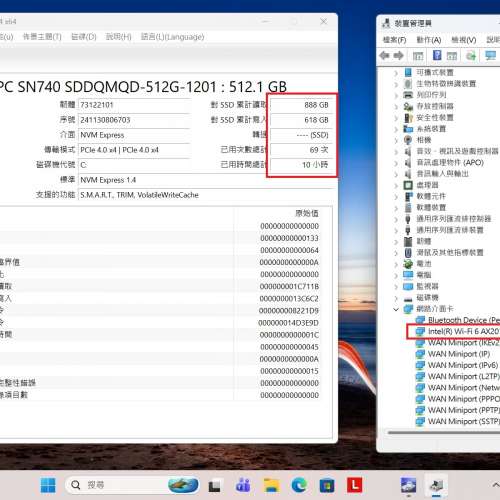Switch to CrystalDiskInfo taskbar icon
500x500 pixels.
[x=408, y=485]
